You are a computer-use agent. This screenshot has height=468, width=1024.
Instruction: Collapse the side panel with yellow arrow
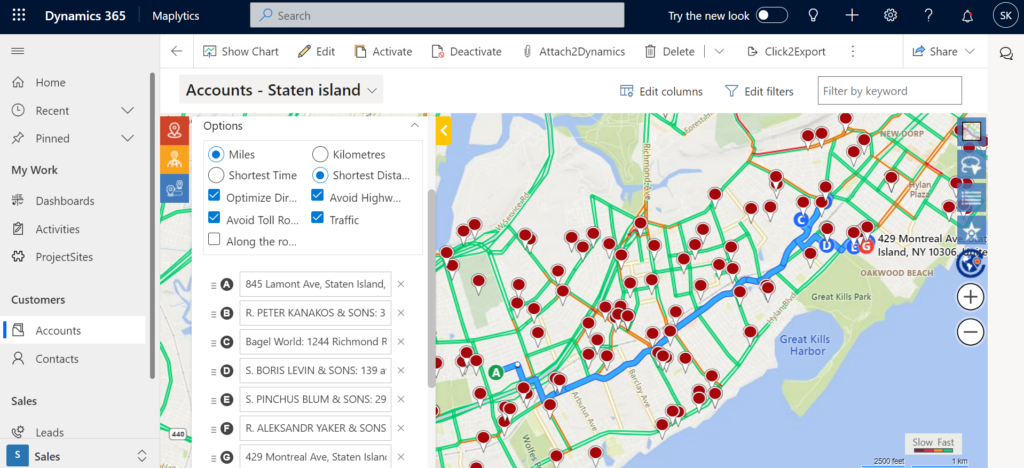pyautogui.click(x=444, y=129)
